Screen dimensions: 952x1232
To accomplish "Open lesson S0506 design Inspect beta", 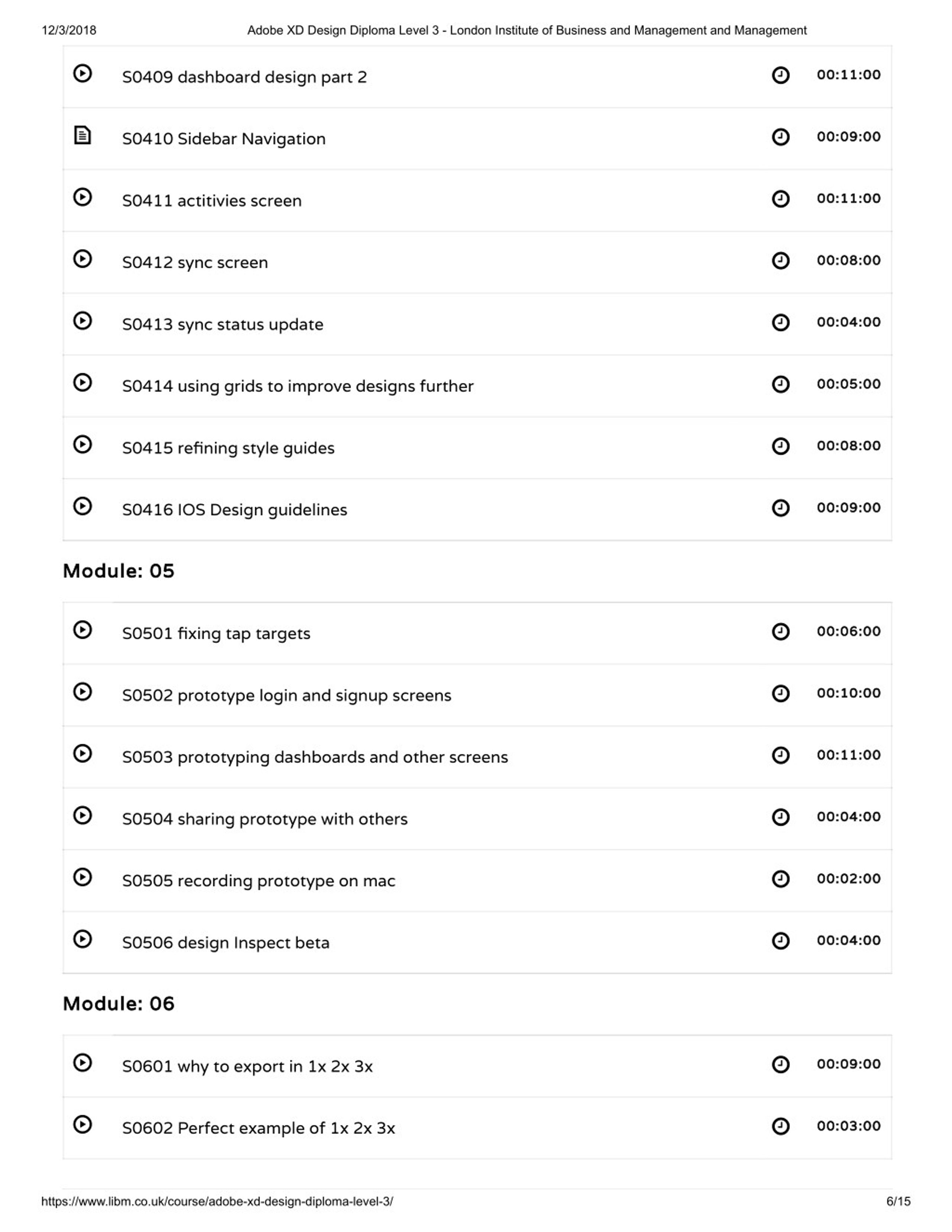I will (x=226, y=943).
